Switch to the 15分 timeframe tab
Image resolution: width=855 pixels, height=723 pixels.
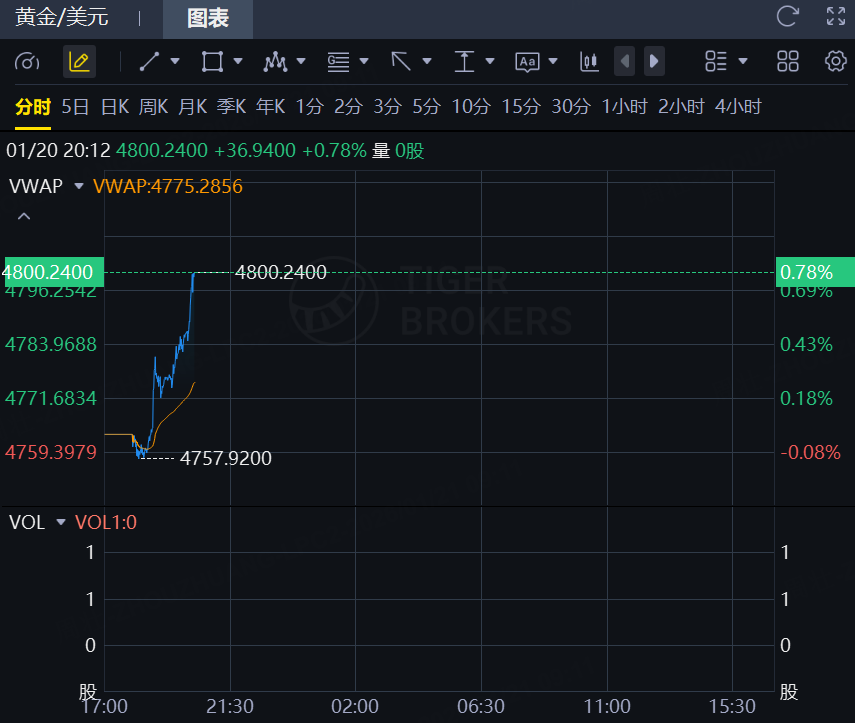520,107
